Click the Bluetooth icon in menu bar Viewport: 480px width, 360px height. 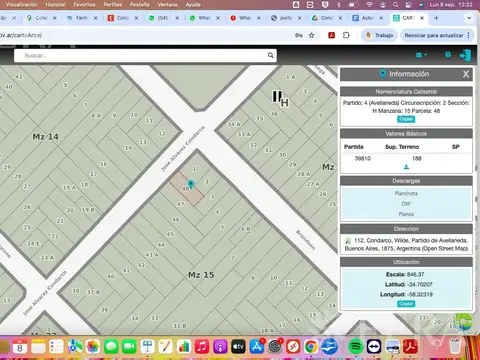click(339, 5)
